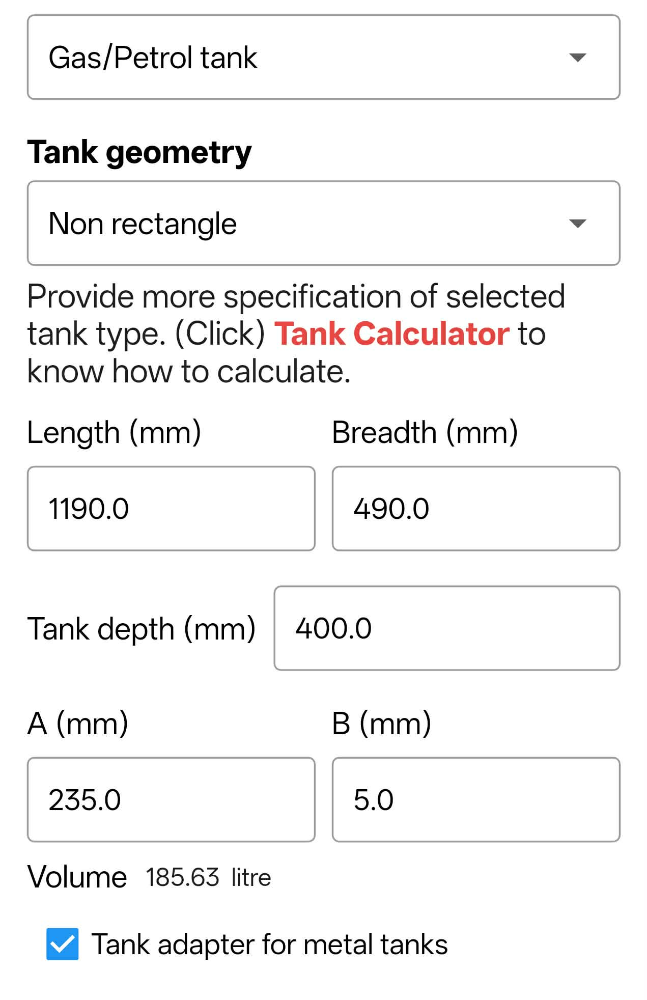Viewport: 647px width, 1000px height.
Task: Click inside the Breadth input field
Action: pyautogui.click(x=476, y=508)
